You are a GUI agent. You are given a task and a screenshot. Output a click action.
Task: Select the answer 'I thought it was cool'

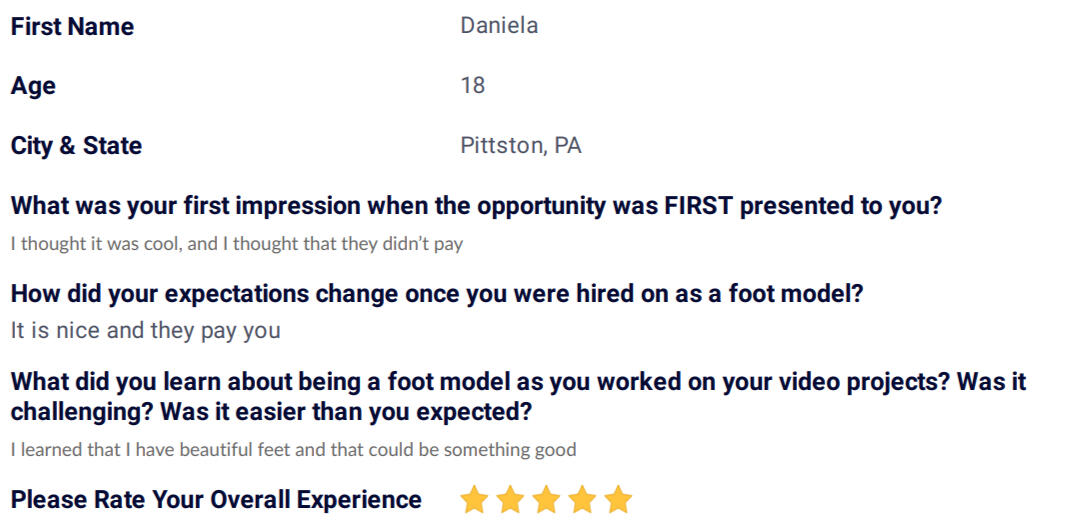click(236, 244)
